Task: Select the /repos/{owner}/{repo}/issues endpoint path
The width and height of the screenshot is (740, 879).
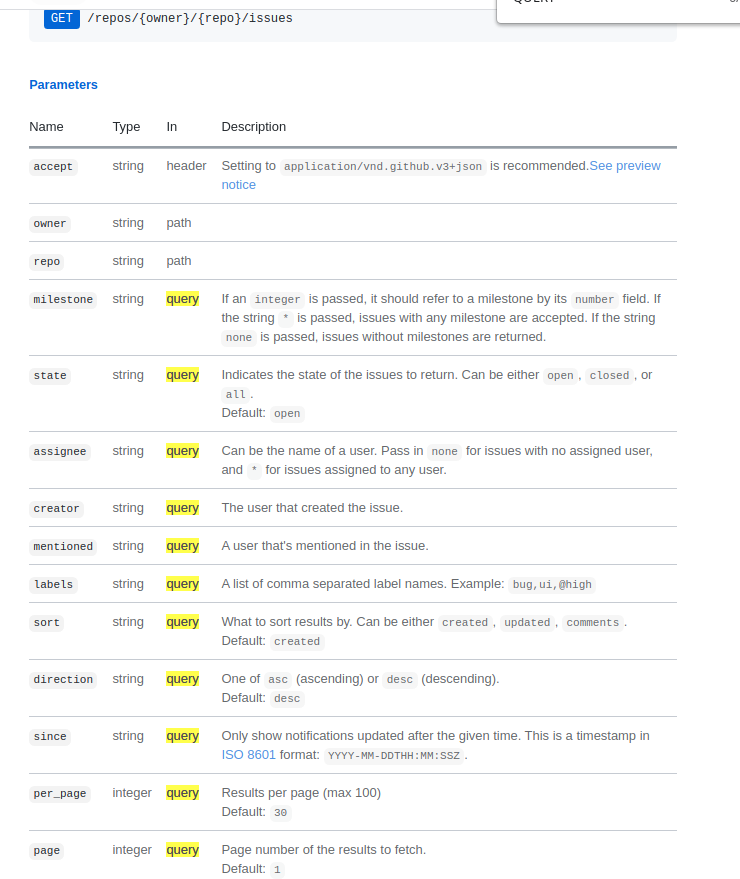Action: (x=190, y=18)
